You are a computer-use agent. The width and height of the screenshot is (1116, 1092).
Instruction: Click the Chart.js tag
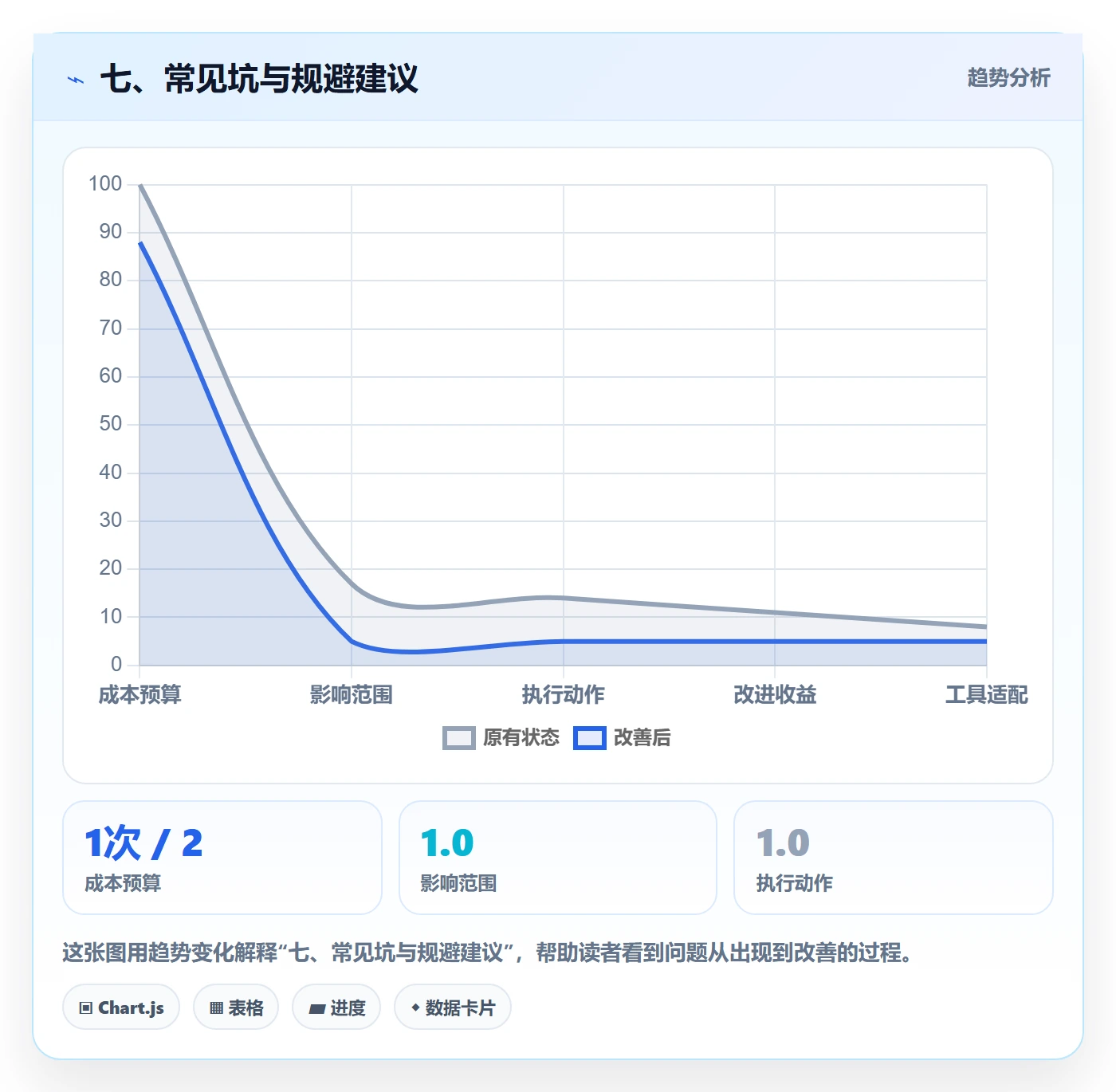(x=121, y=1008)
